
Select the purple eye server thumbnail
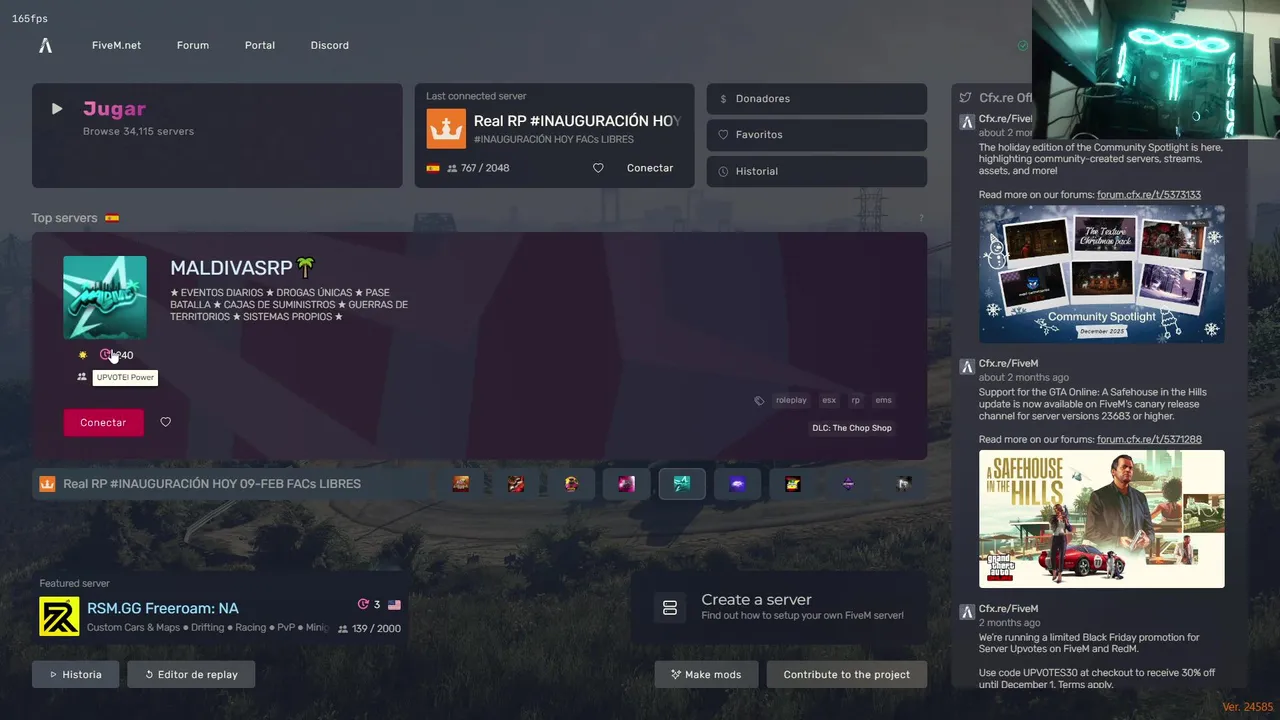tap(737, 484)
